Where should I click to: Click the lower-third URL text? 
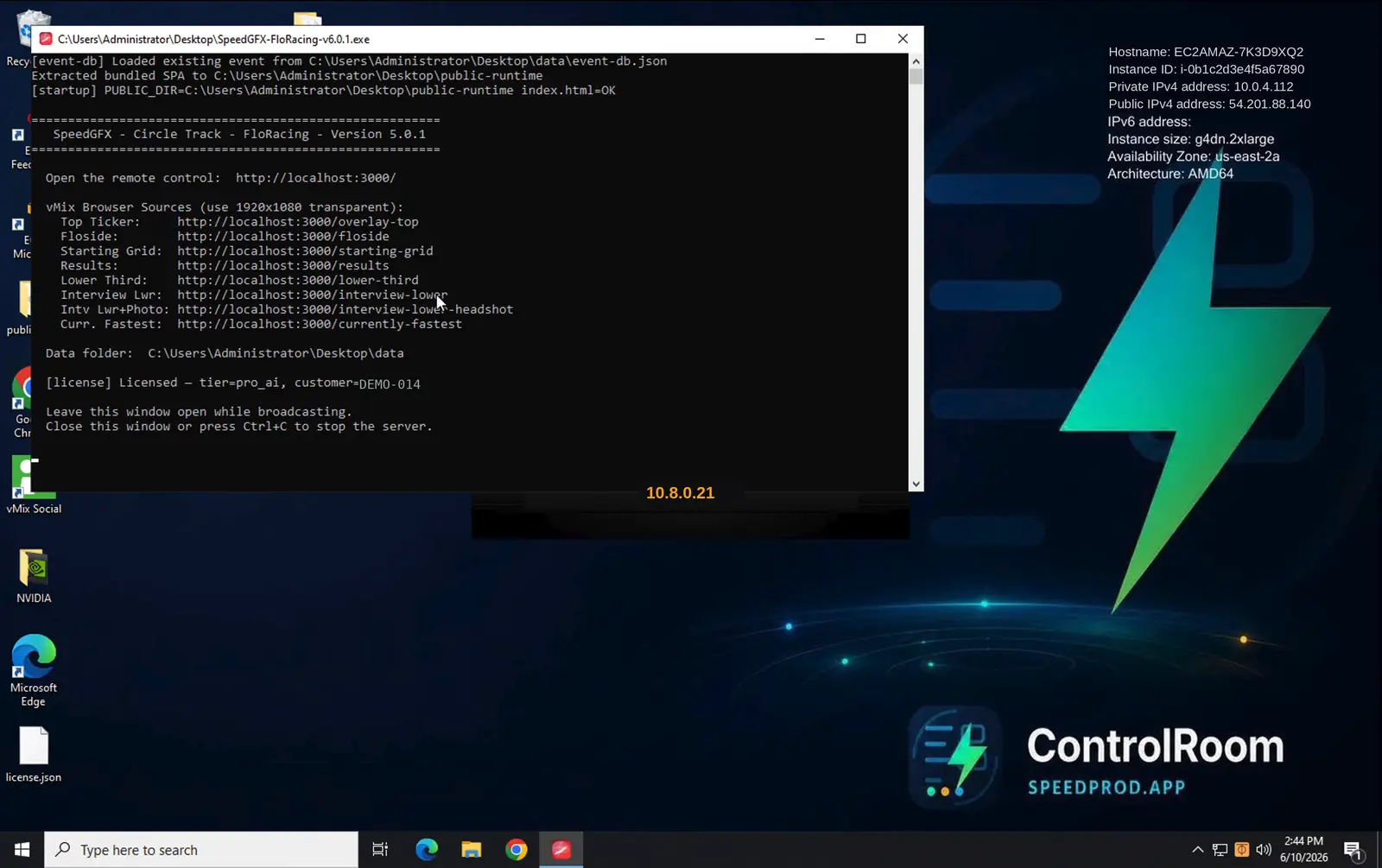(298, 281)
